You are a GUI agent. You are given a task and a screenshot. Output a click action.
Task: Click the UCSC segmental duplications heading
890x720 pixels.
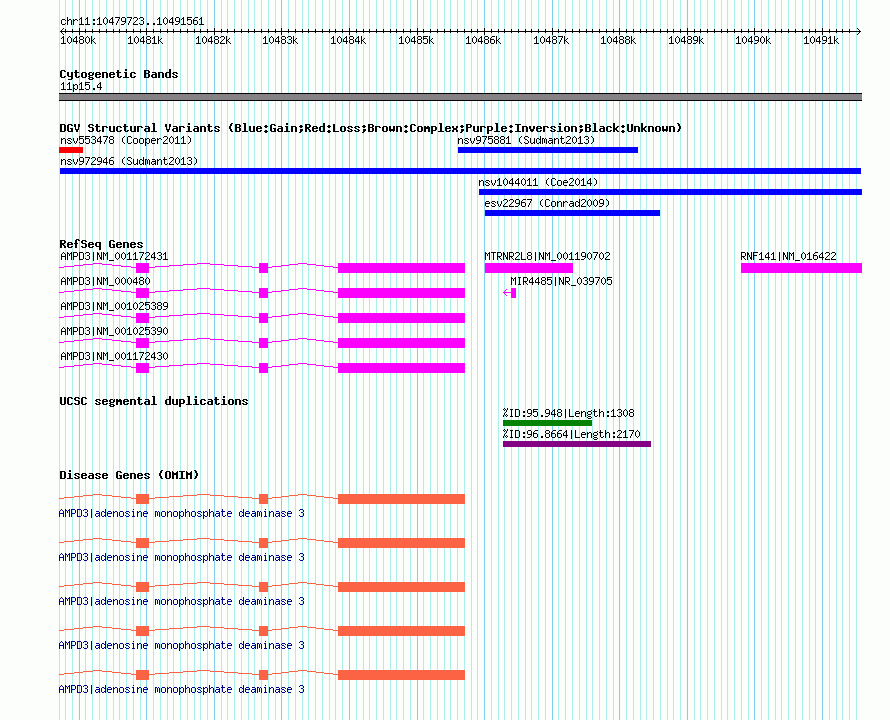[153, 401]
